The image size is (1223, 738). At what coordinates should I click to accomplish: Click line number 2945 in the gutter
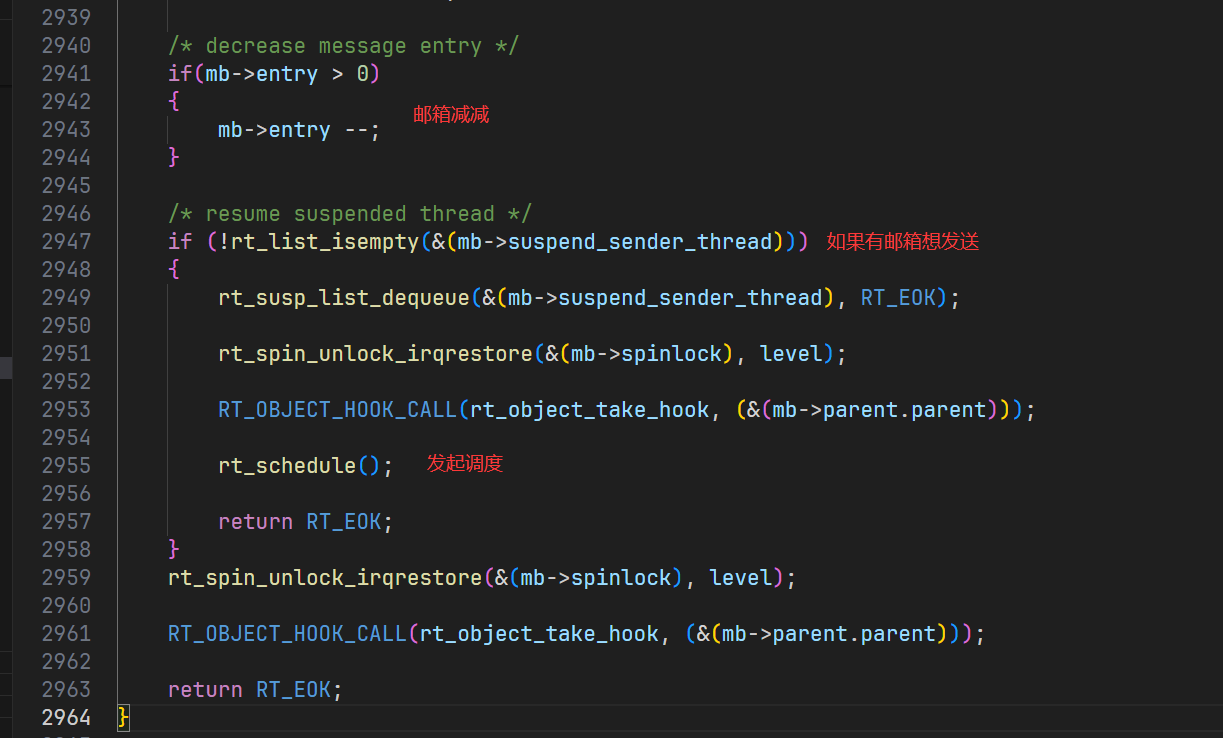coord(66,186)
